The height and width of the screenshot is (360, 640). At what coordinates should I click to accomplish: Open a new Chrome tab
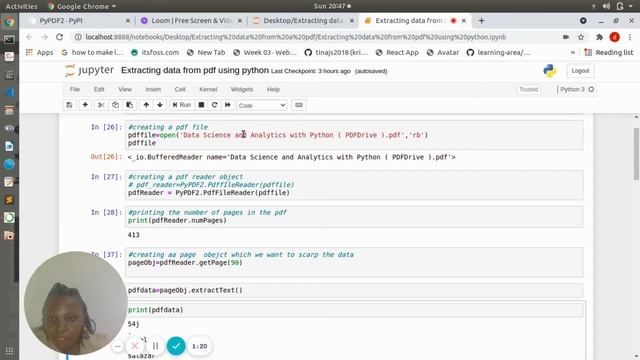481,20
